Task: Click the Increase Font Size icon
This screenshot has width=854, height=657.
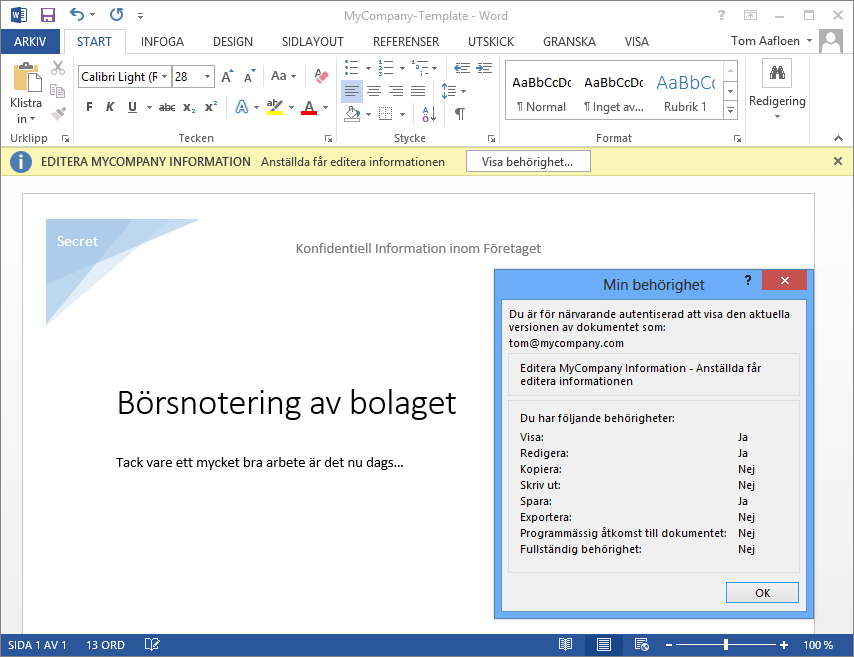Action: (227, 76)
